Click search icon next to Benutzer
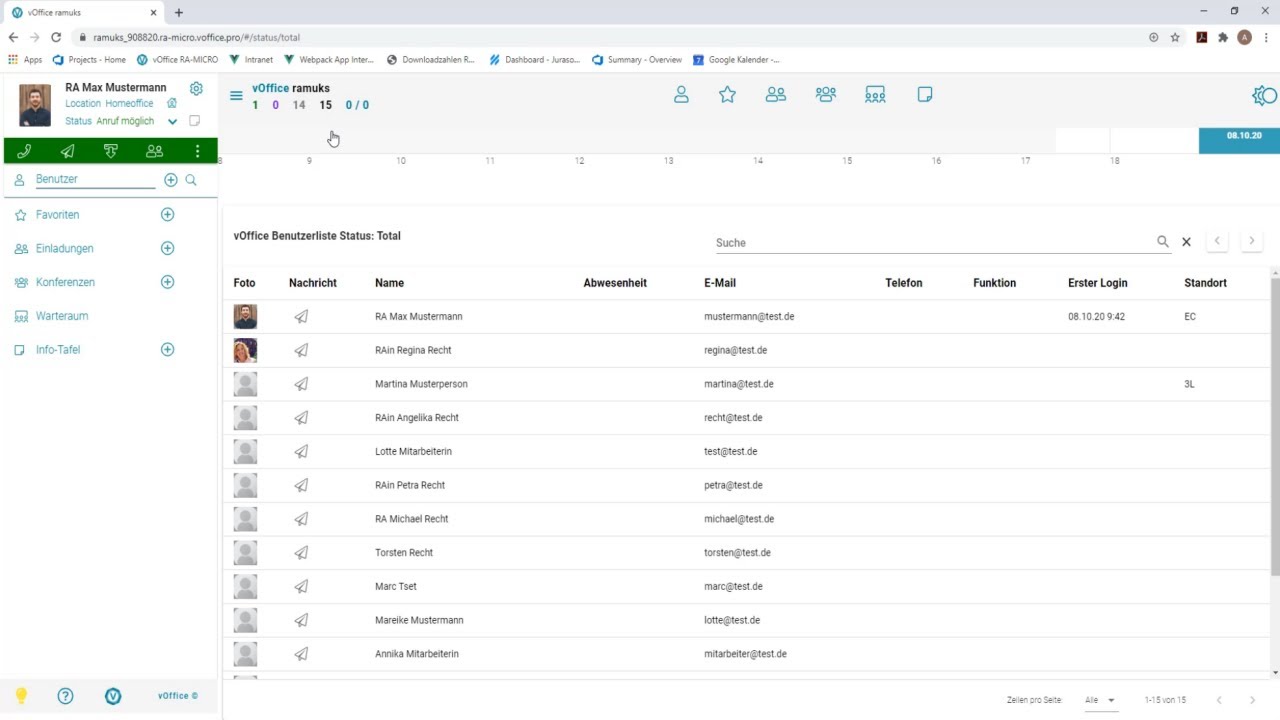This screenshot has width=1280, height=720. (191, 180)
